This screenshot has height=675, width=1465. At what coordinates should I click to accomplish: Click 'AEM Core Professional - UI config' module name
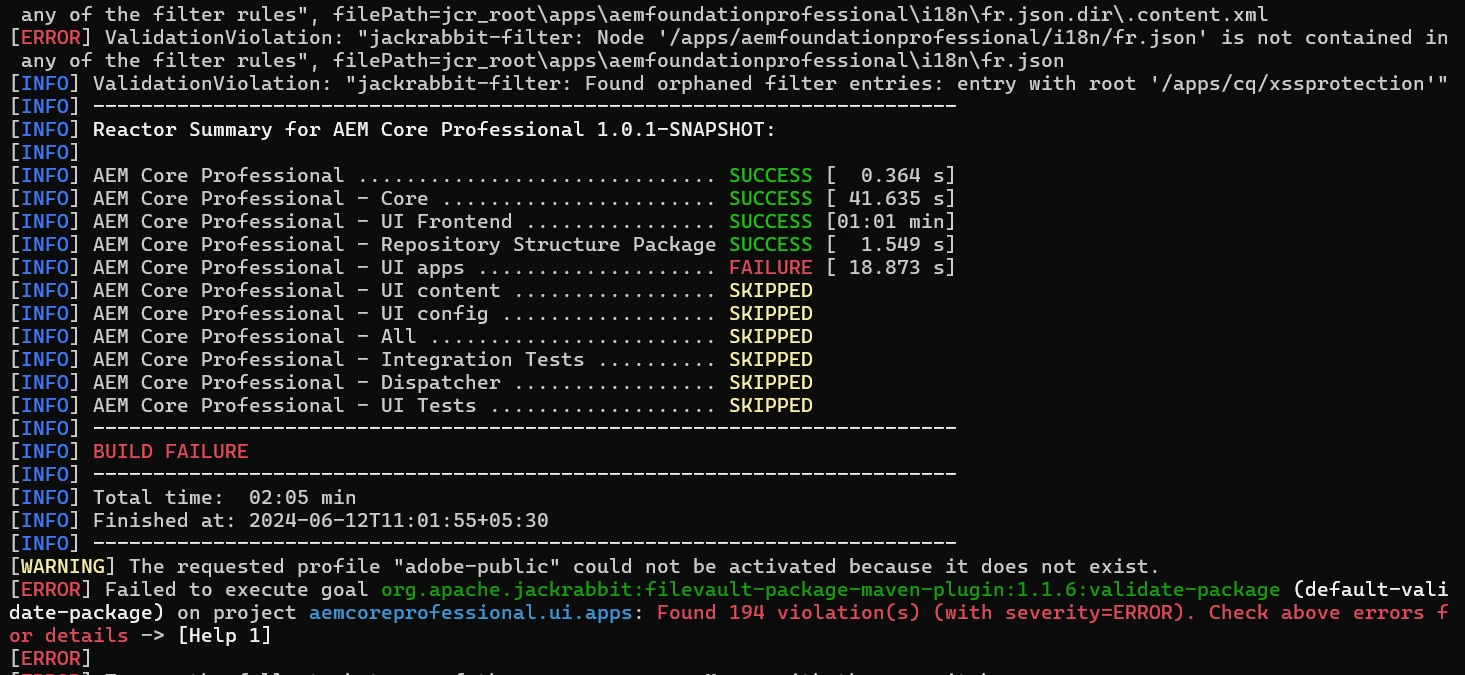tap(290, 314)
